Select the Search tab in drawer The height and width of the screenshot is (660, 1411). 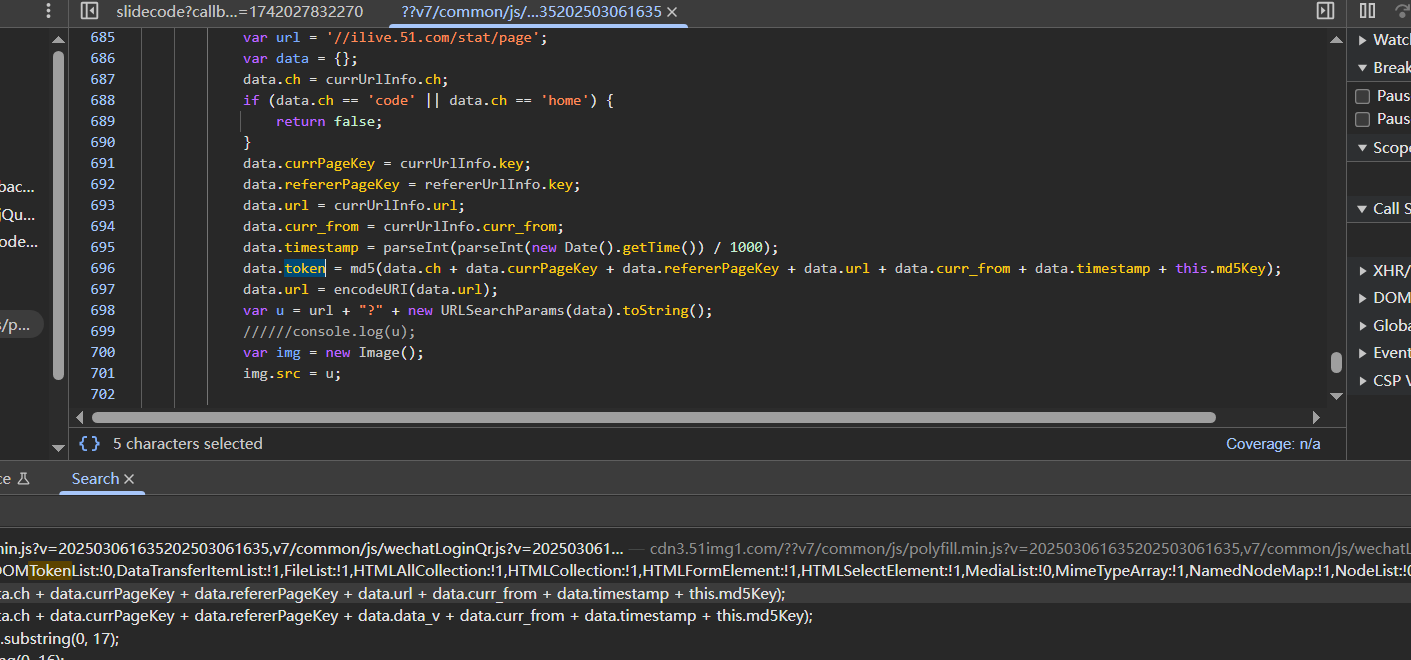pos(95,479)
